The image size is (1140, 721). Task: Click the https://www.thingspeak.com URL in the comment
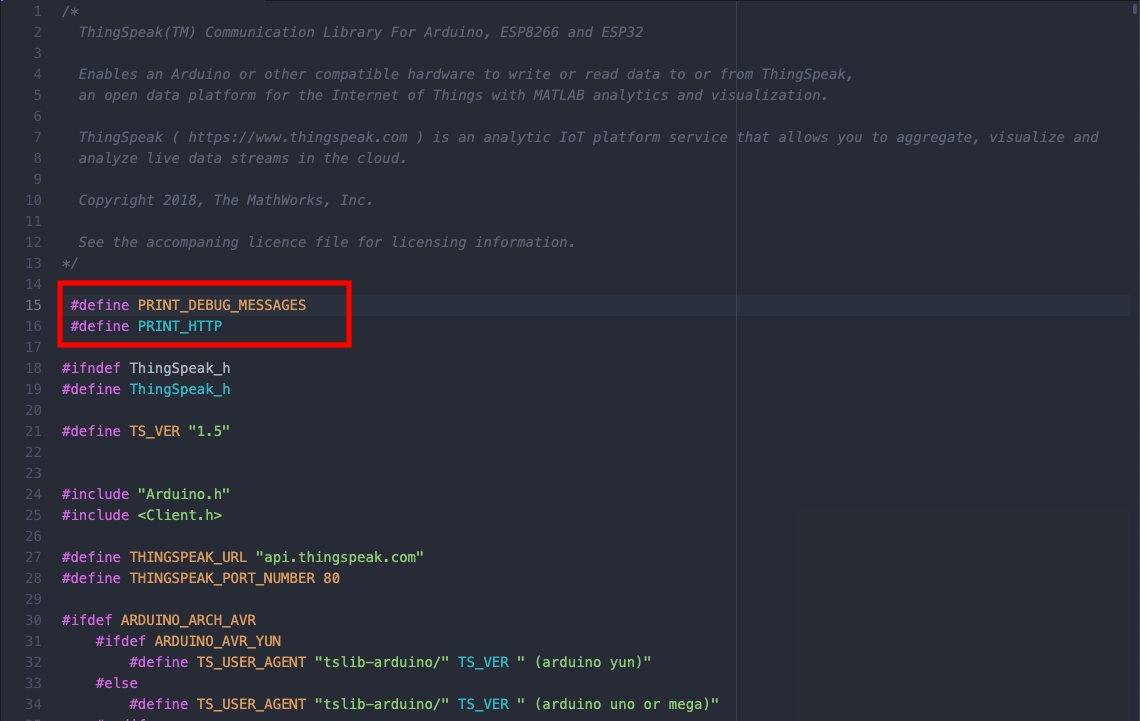297,137
